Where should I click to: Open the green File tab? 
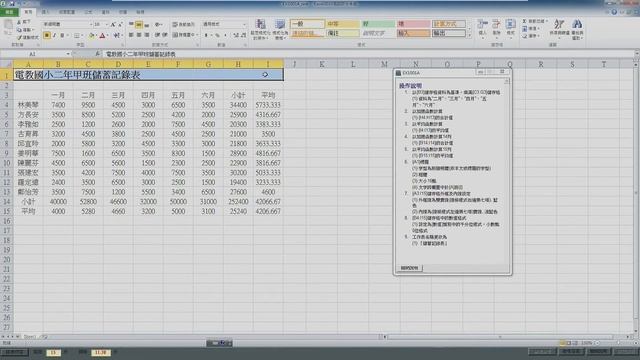(9, 12)
